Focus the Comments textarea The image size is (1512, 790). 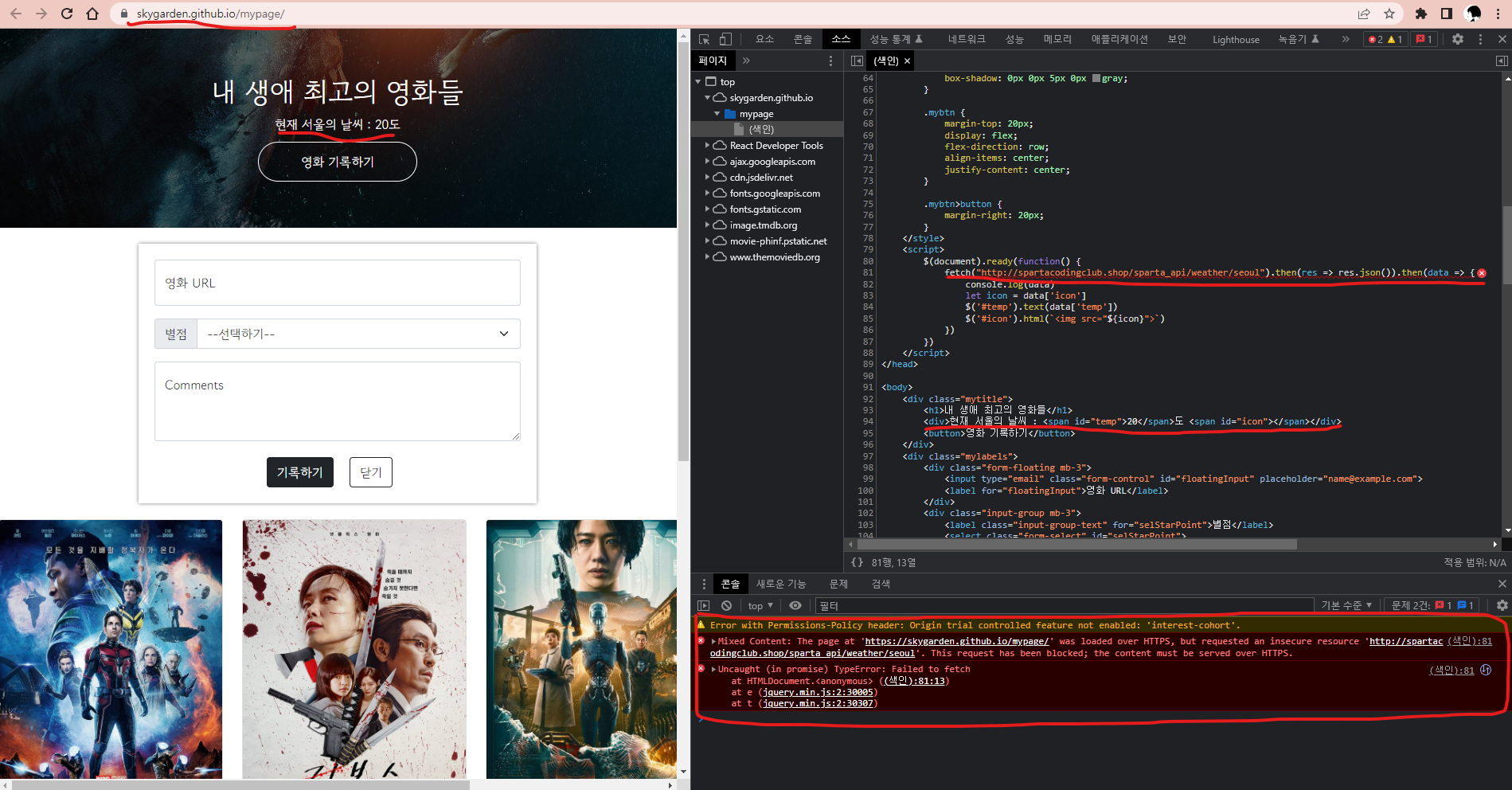coord(338,401)
